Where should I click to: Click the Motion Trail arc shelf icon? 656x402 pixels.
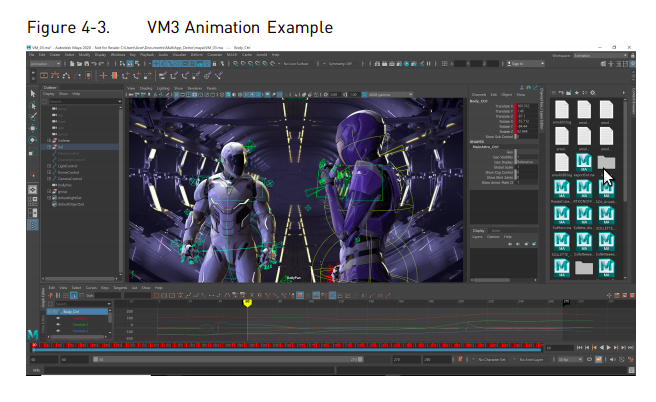point(55,76)
